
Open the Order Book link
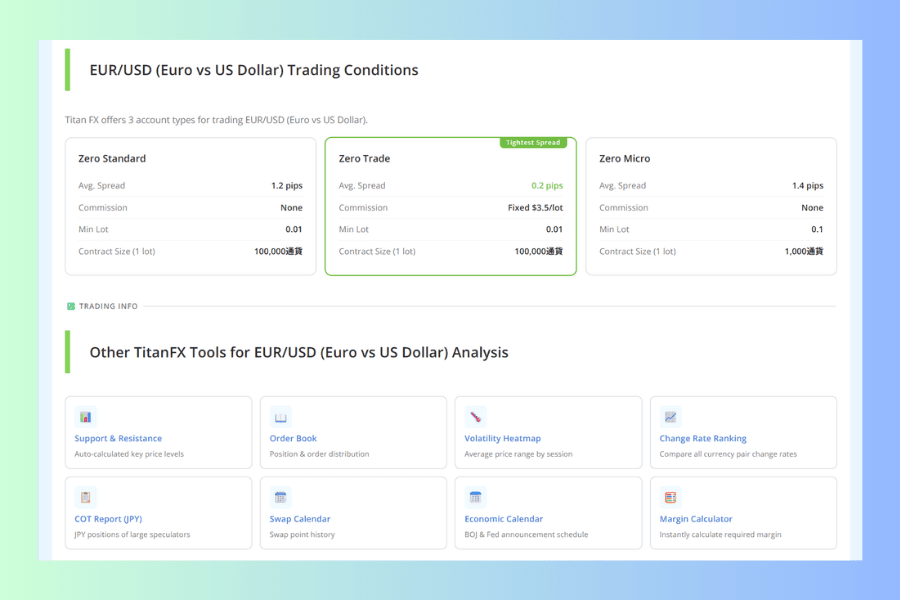pyautogui.click(x=293, y=438)
